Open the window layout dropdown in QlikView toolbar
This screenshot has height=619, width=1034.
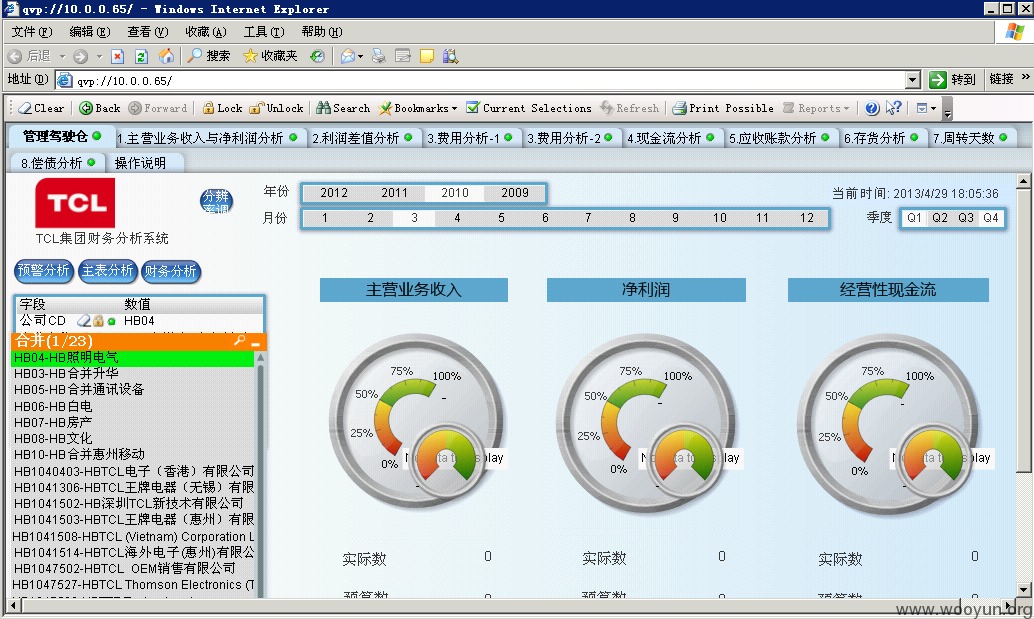[x=926, y=108]
